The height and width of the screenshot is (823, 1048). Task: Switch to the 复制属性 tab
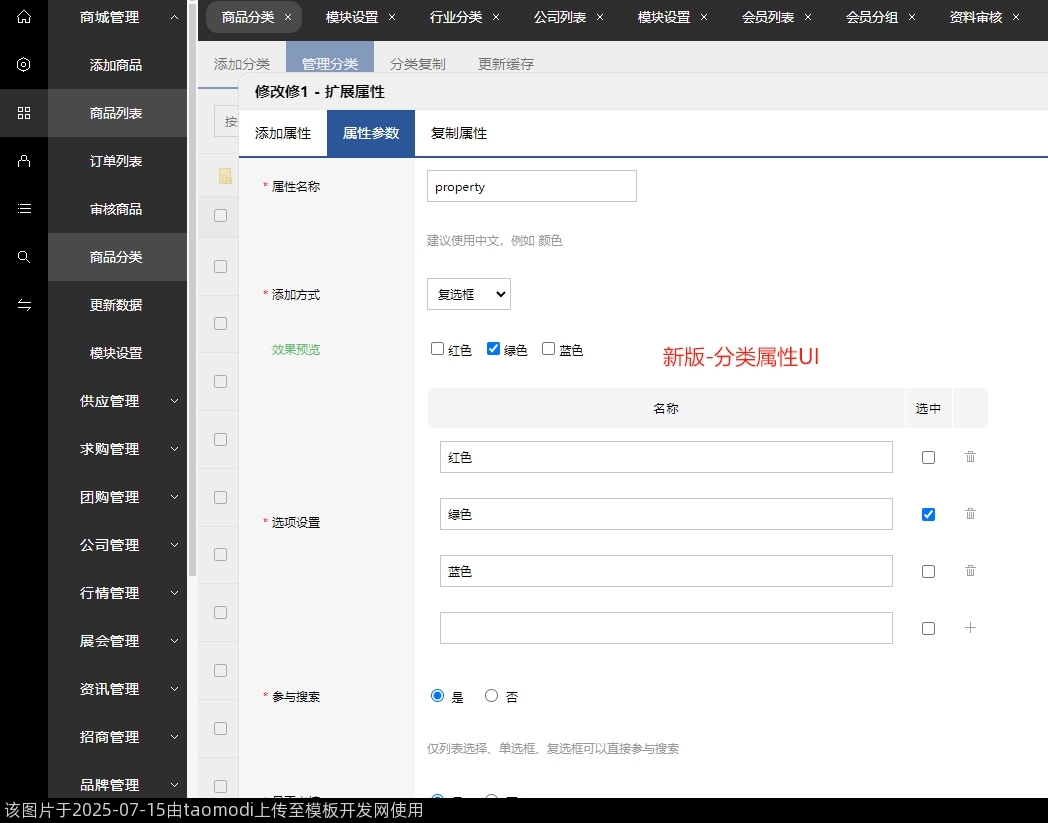tap(459, 133)
